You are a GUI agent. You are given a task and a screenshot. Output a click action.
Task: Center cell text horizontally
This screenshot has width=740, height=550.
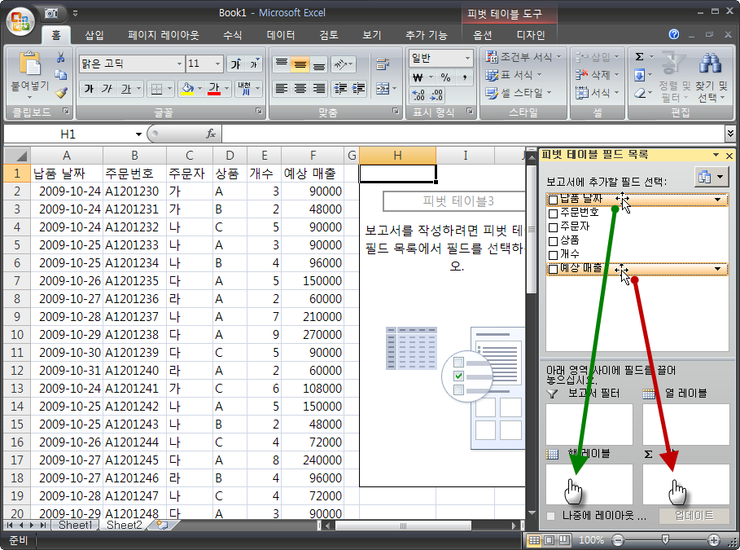[300, 88]
